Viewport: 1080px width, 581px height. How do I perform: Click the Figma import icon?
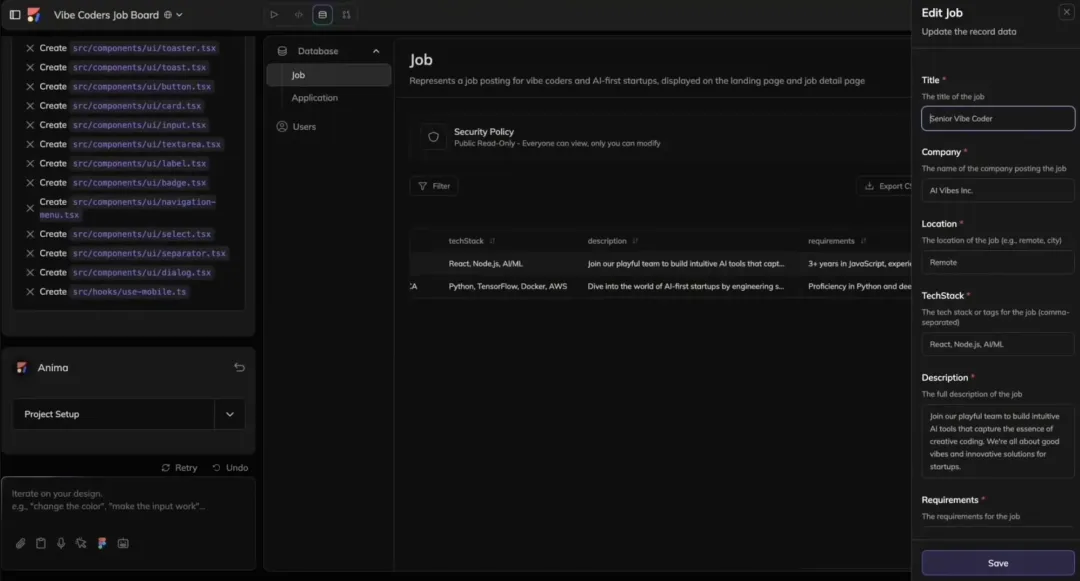[102, 544]
